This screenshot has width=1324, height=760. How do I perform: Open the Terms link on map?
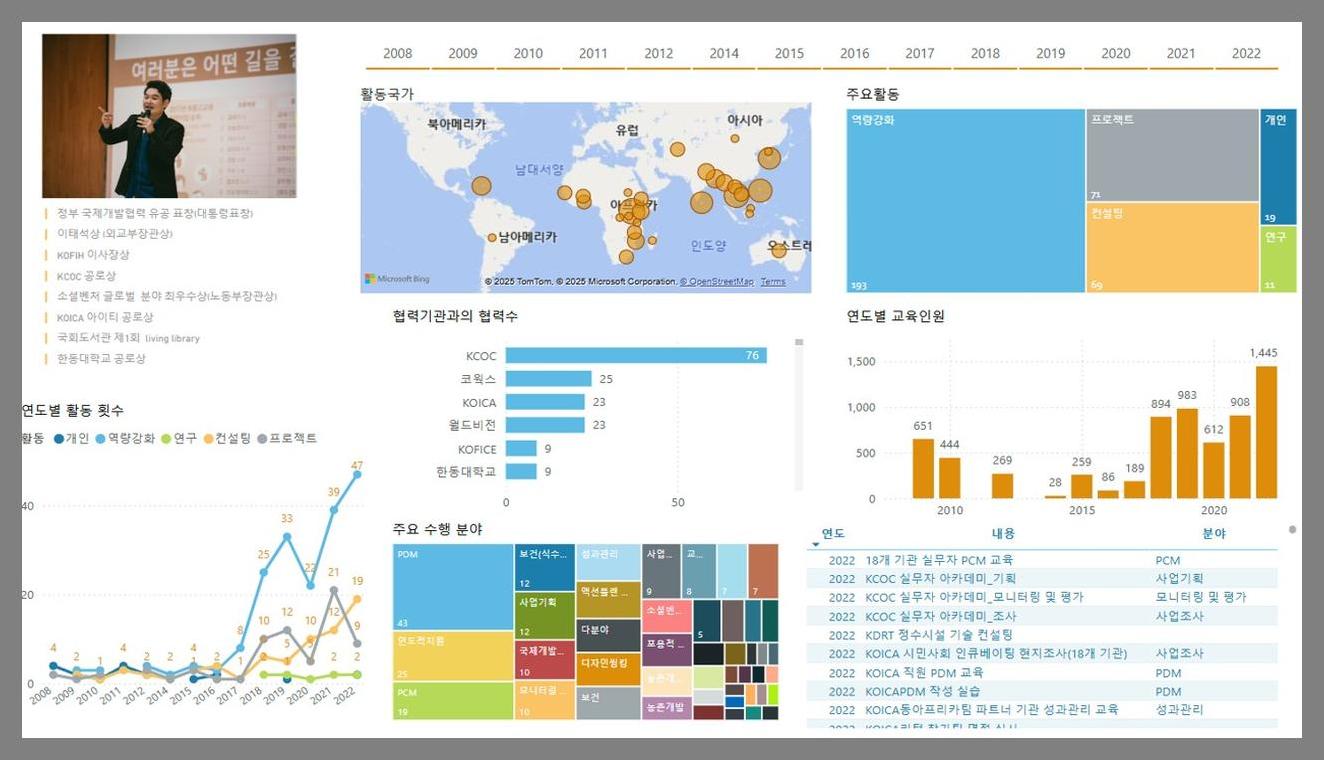click(772, 282)
